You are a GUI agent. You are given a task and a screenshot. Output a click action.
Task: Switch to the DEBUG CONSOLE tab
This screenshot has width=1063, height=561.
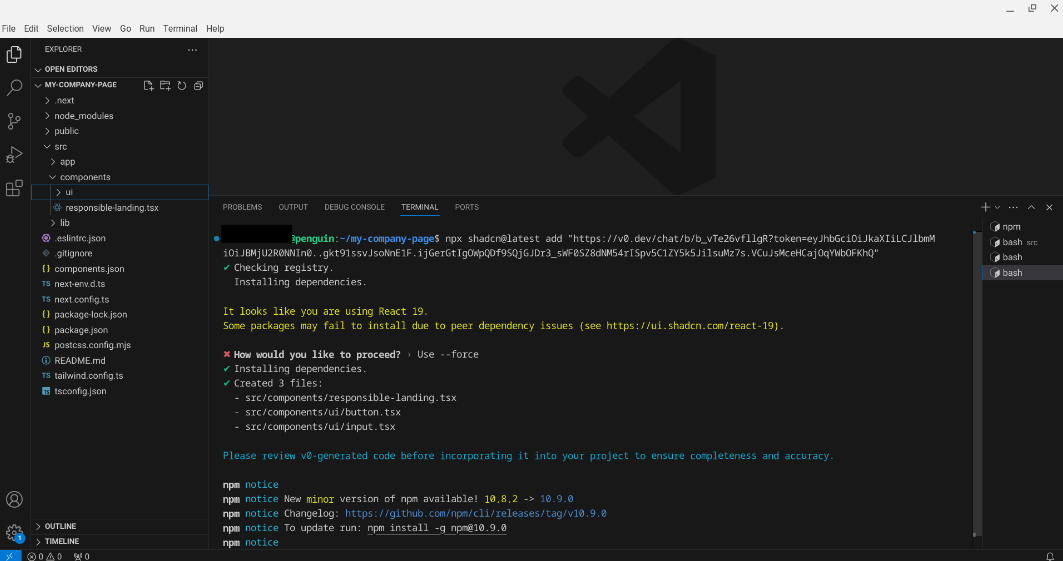tap(354, 207)
